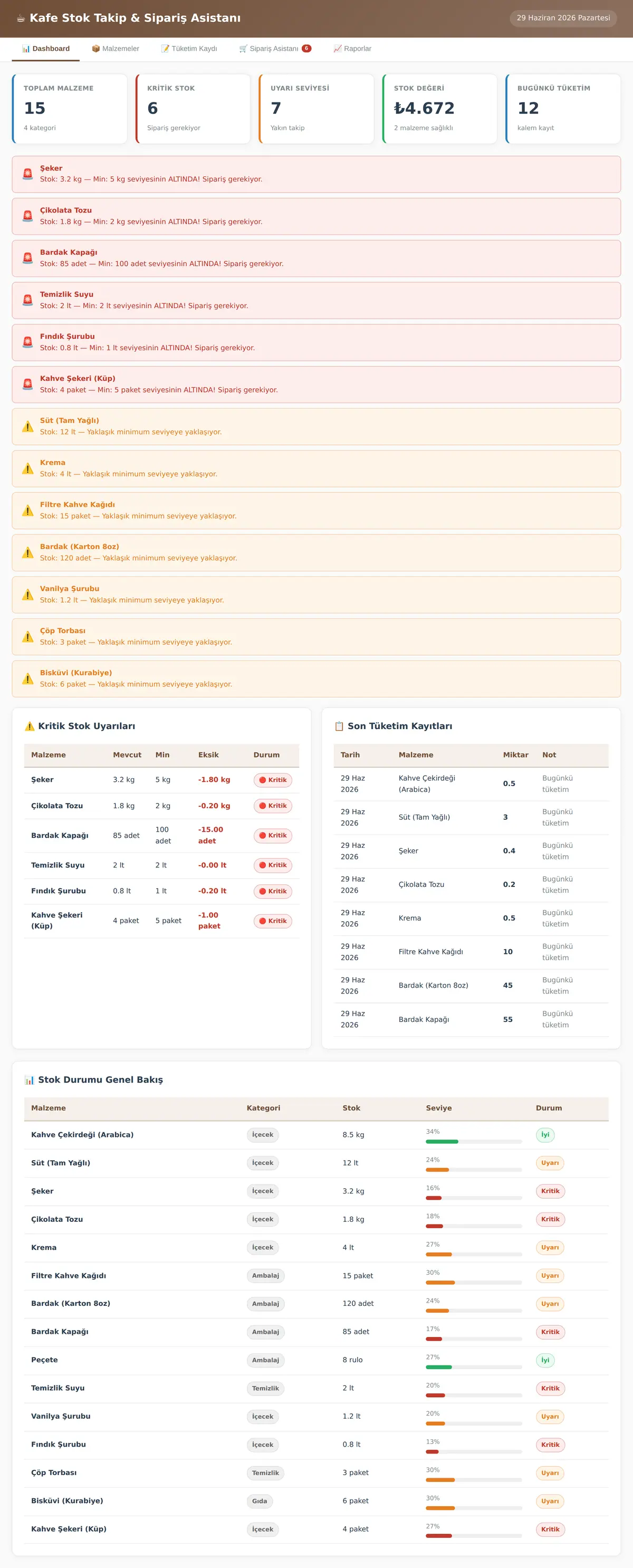This screenshot has width=633, height=1568.
Task: Open the Sipariş Asistanı tab
Action: (x=275, y=49)
